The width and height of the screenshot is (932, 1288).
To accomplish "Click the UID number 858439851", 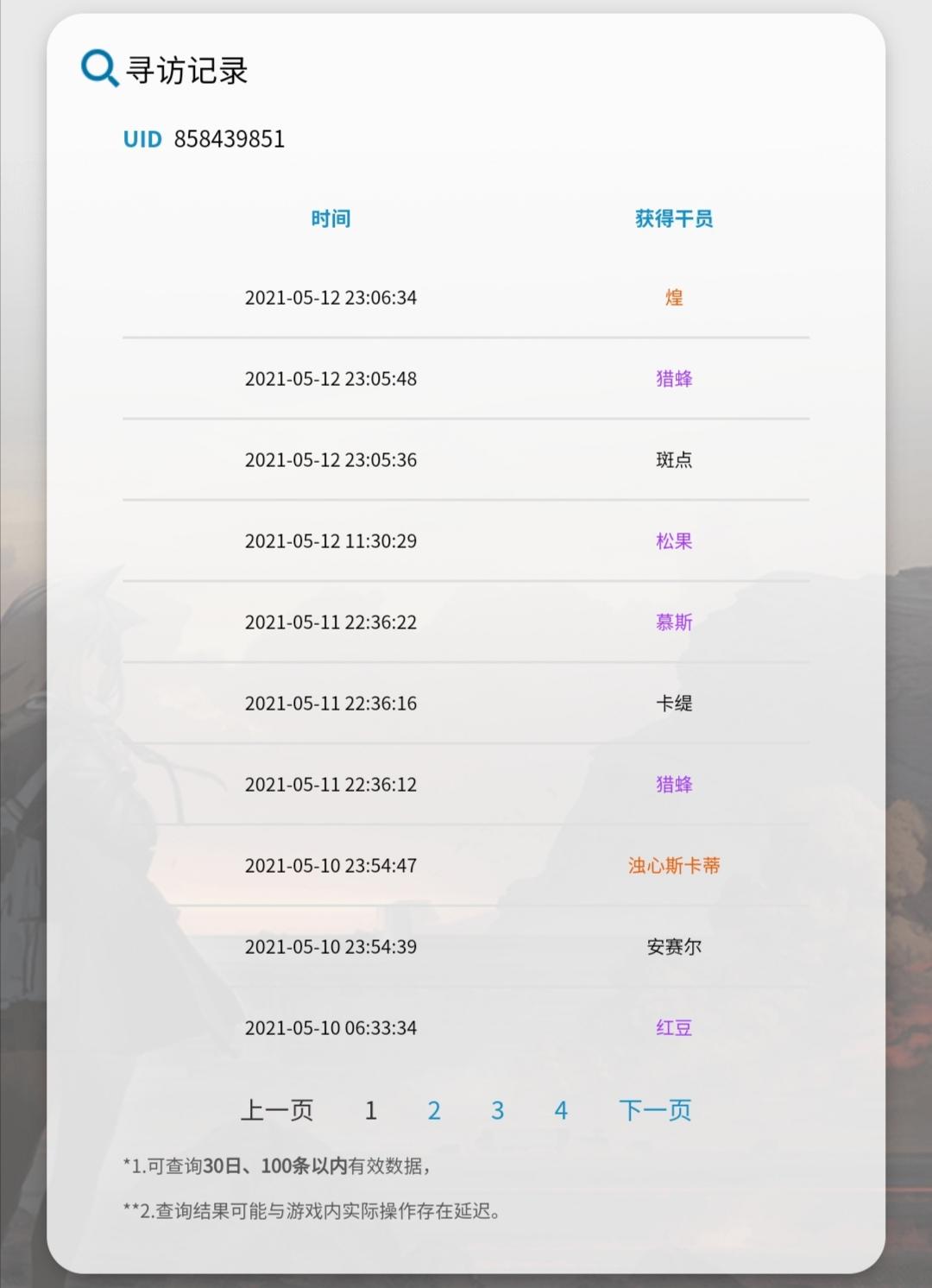I will coord(230,139).
